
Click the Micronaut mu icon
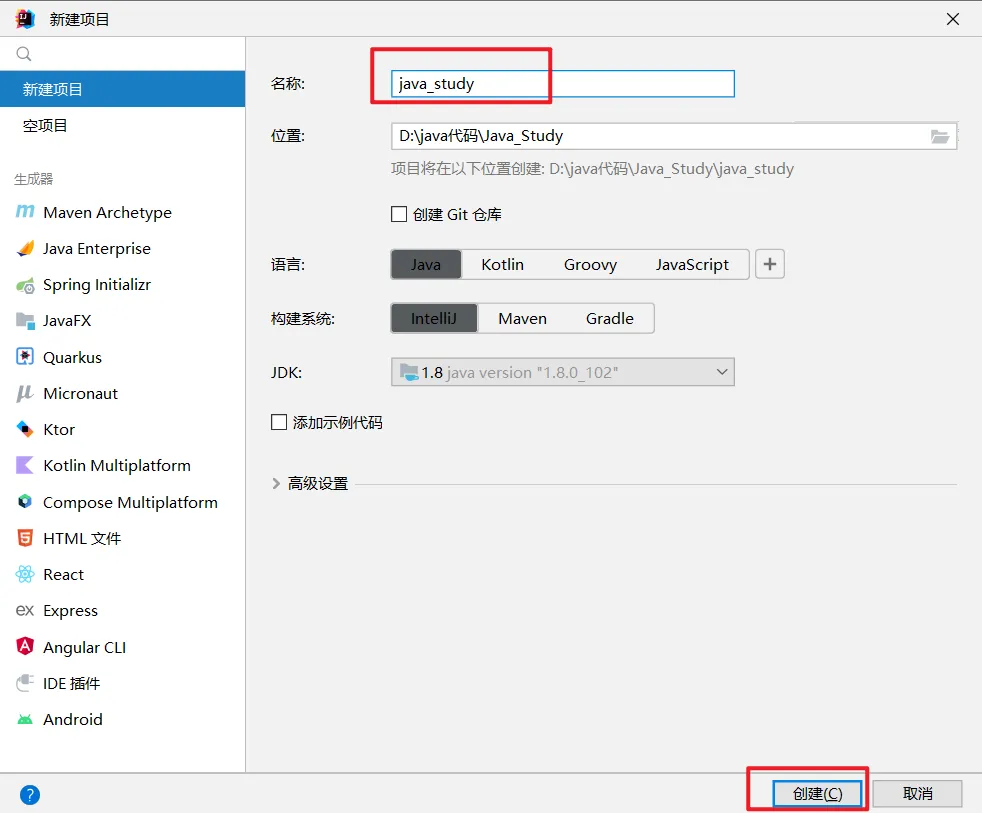coord(24,393)
